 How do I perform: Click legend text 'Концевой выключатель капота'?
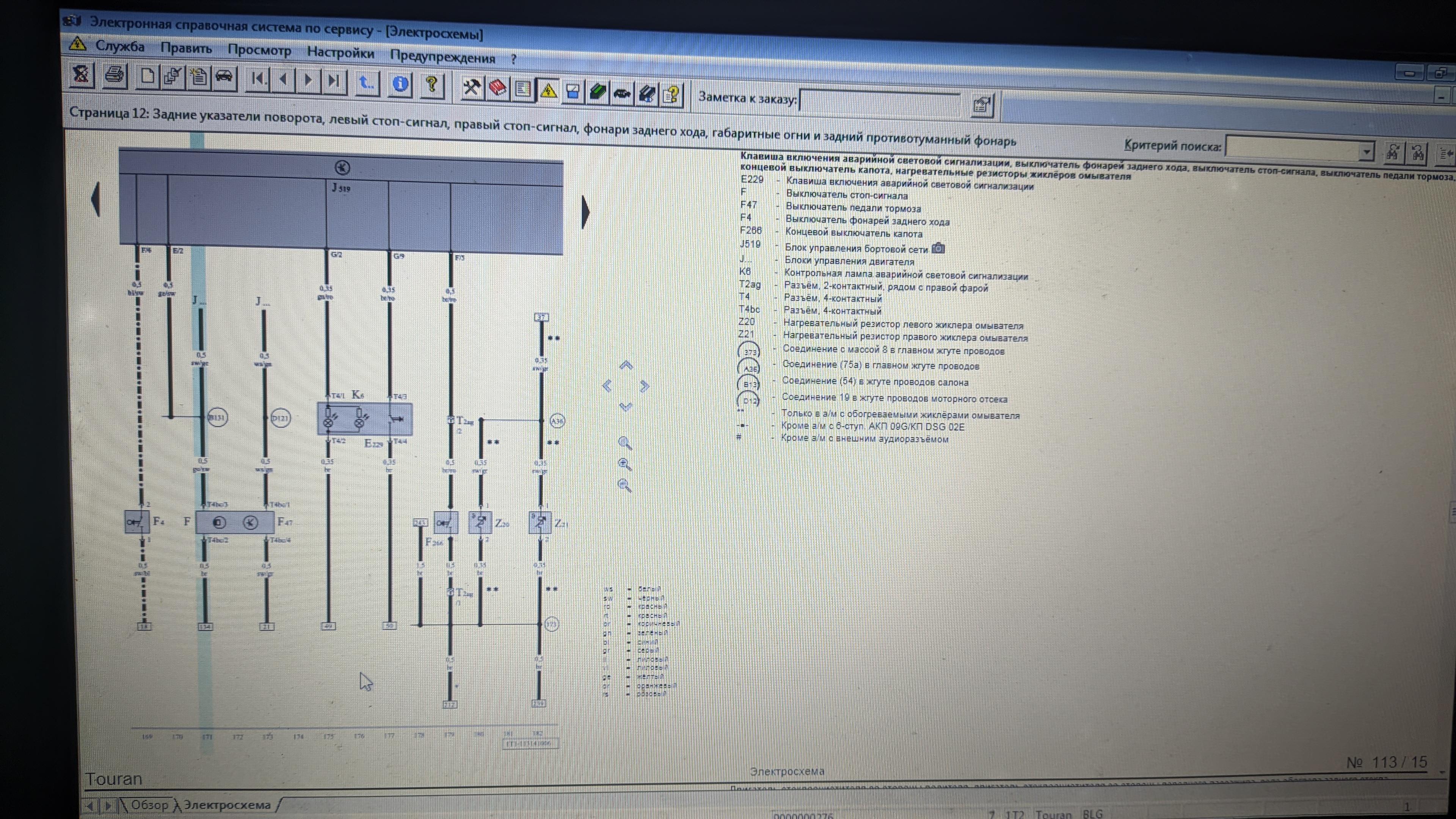(854, 233)
